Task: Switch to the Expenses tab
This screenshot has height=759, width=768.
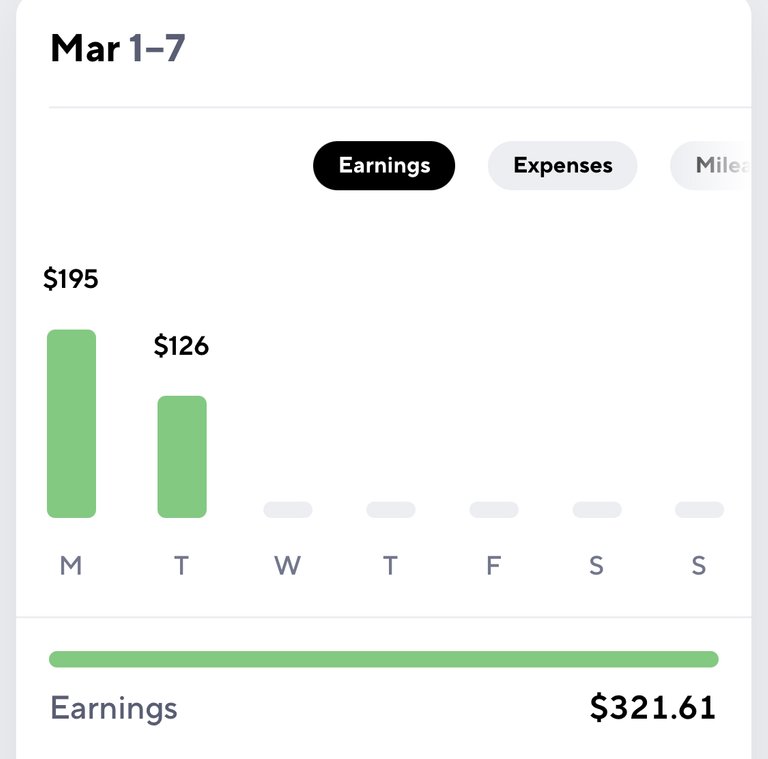Action: pyautogui.click(x=563, y=166)
